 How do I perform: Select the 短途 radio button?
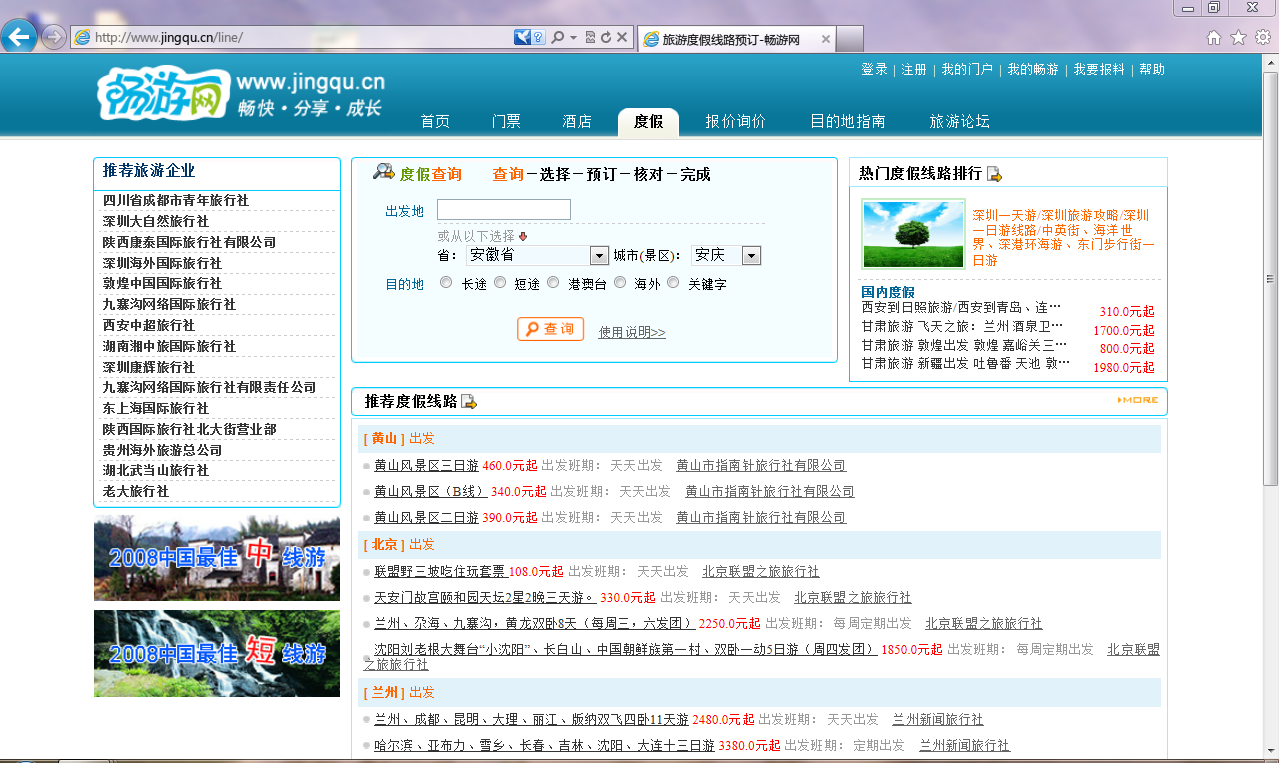click(500, 283)
